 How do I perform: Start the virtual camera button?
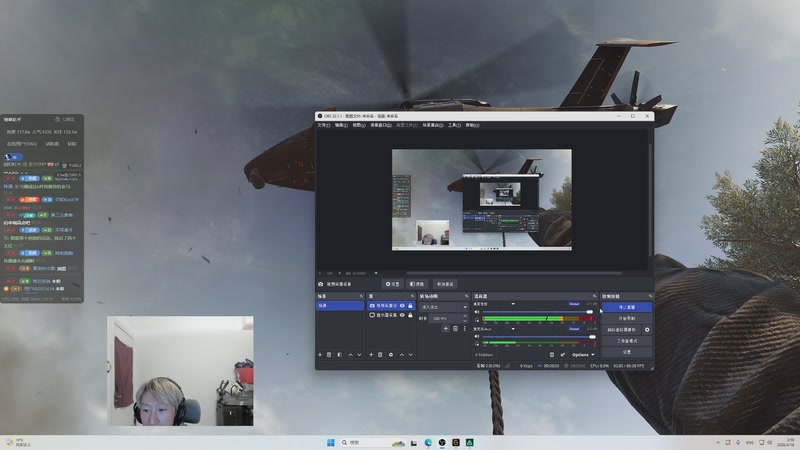point(621,330)
